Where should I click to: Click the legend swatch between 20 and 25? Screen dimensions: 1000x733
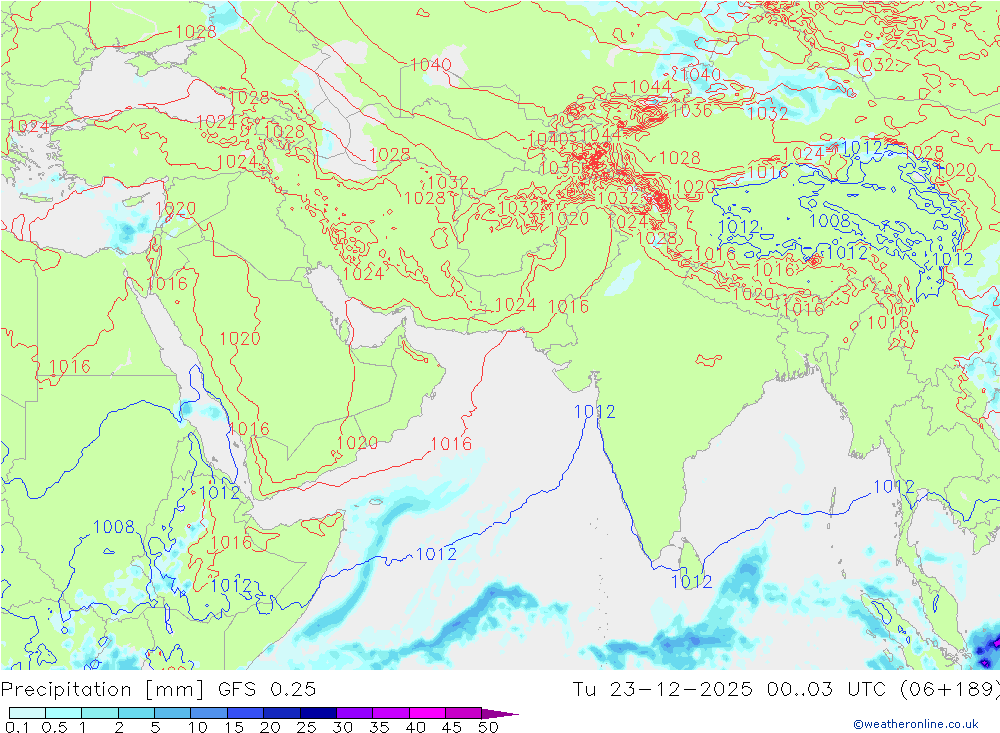click(281, 713)
